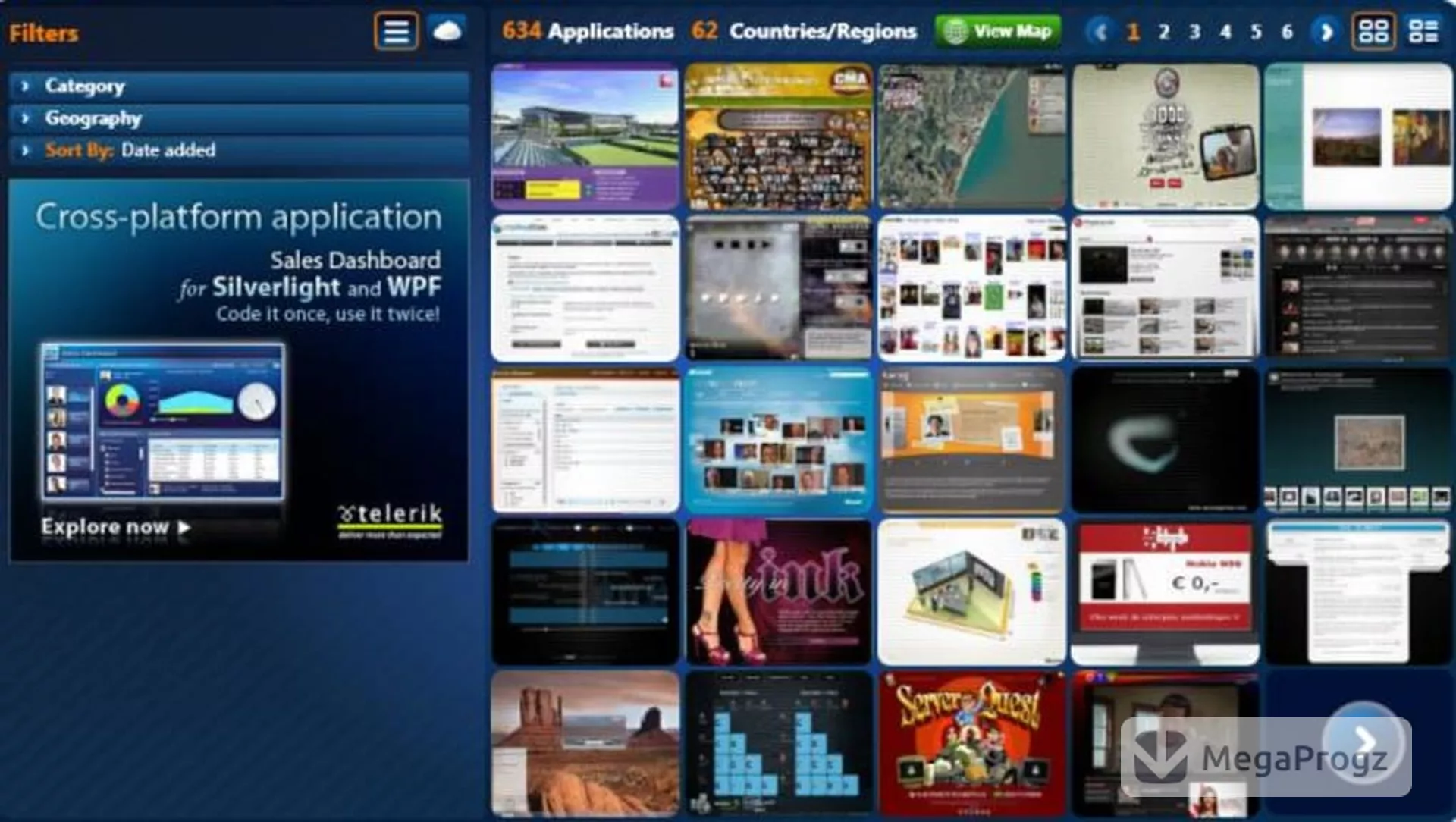Viewport: 1456px width, 822px height.
Task: Open the desert rock landscape thumbnail
Action: 585,743
